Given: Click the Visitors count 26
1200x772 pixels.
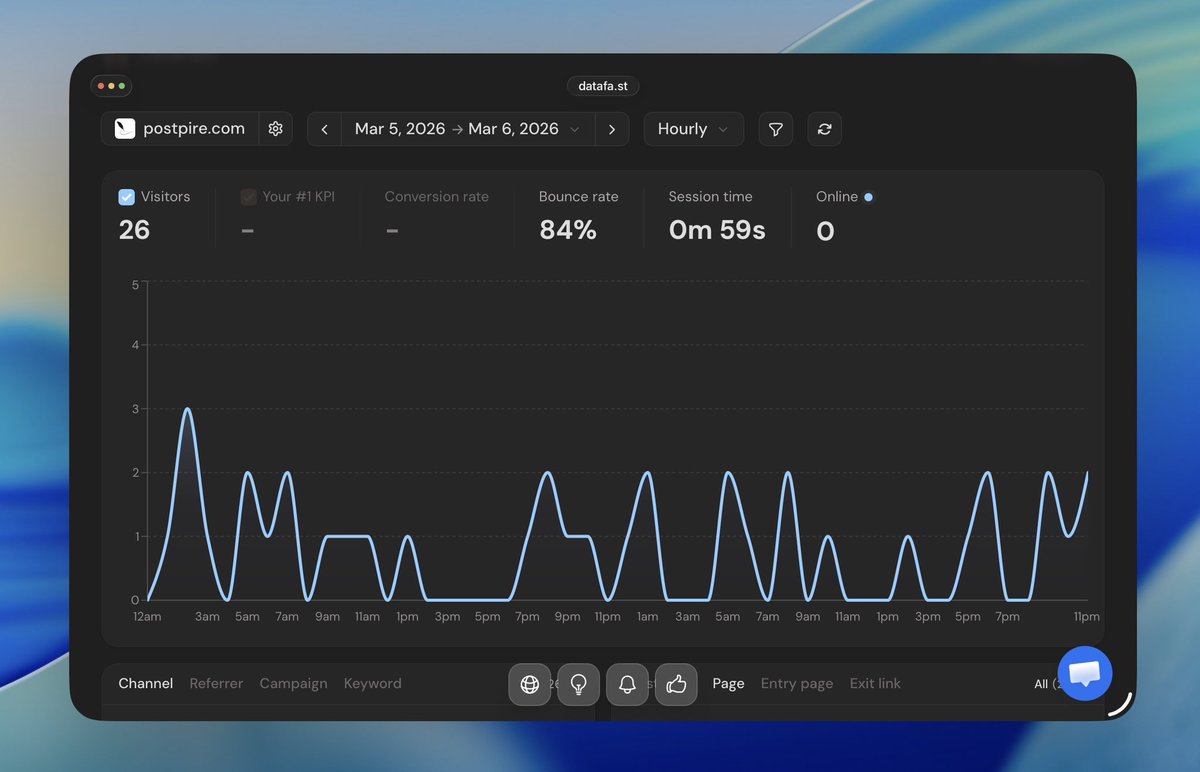Looking at the screenshot, I should coord(134,230).
